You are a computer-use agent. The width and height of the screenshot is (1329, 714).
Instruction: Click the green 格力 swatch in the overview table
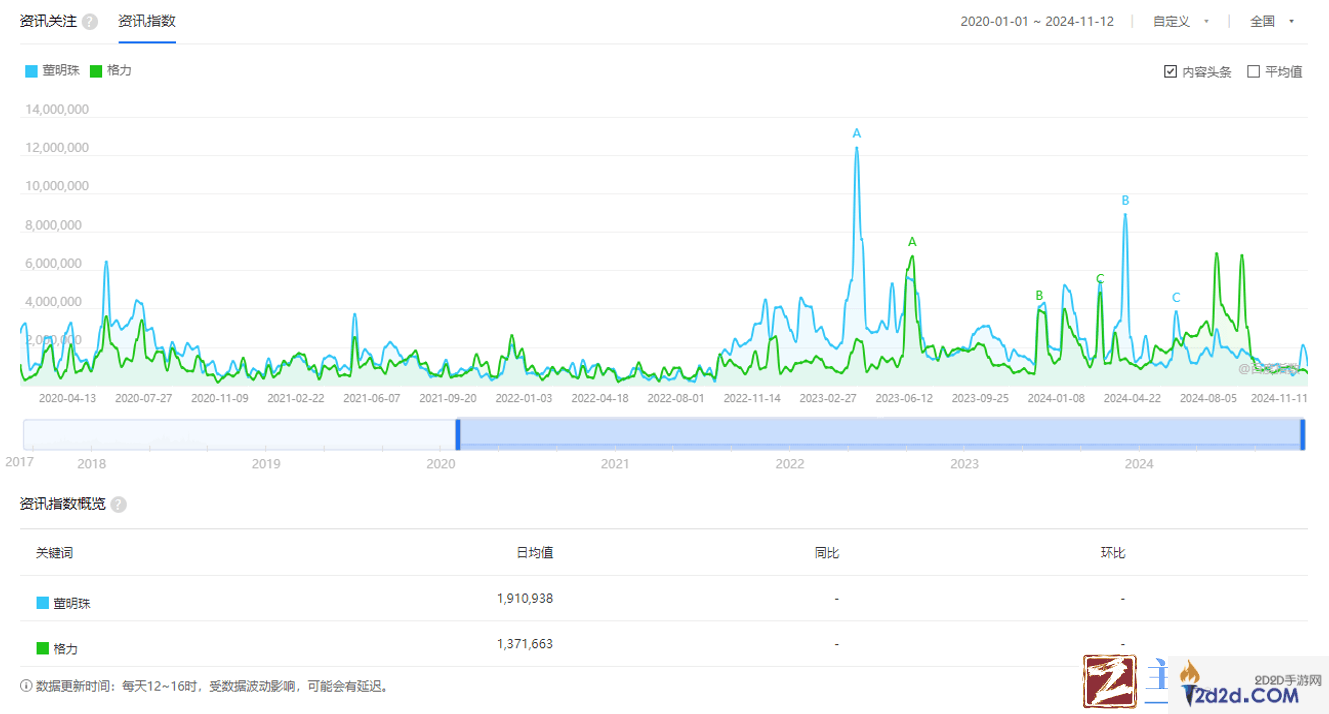(43, 648)
